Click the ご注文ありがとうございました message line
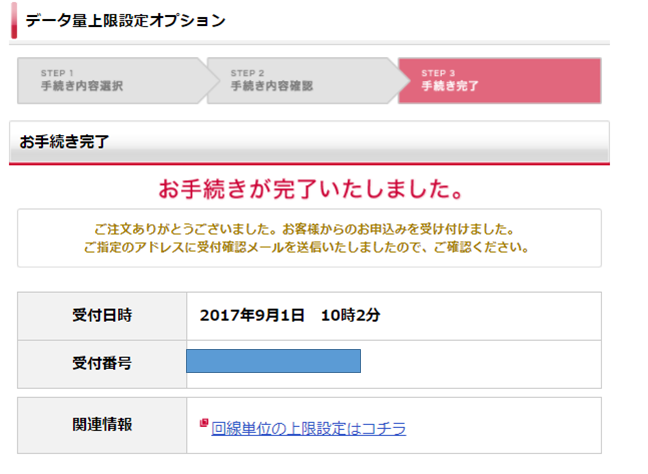The width and height of the screenshot is (648, 474). pos(304,229)
